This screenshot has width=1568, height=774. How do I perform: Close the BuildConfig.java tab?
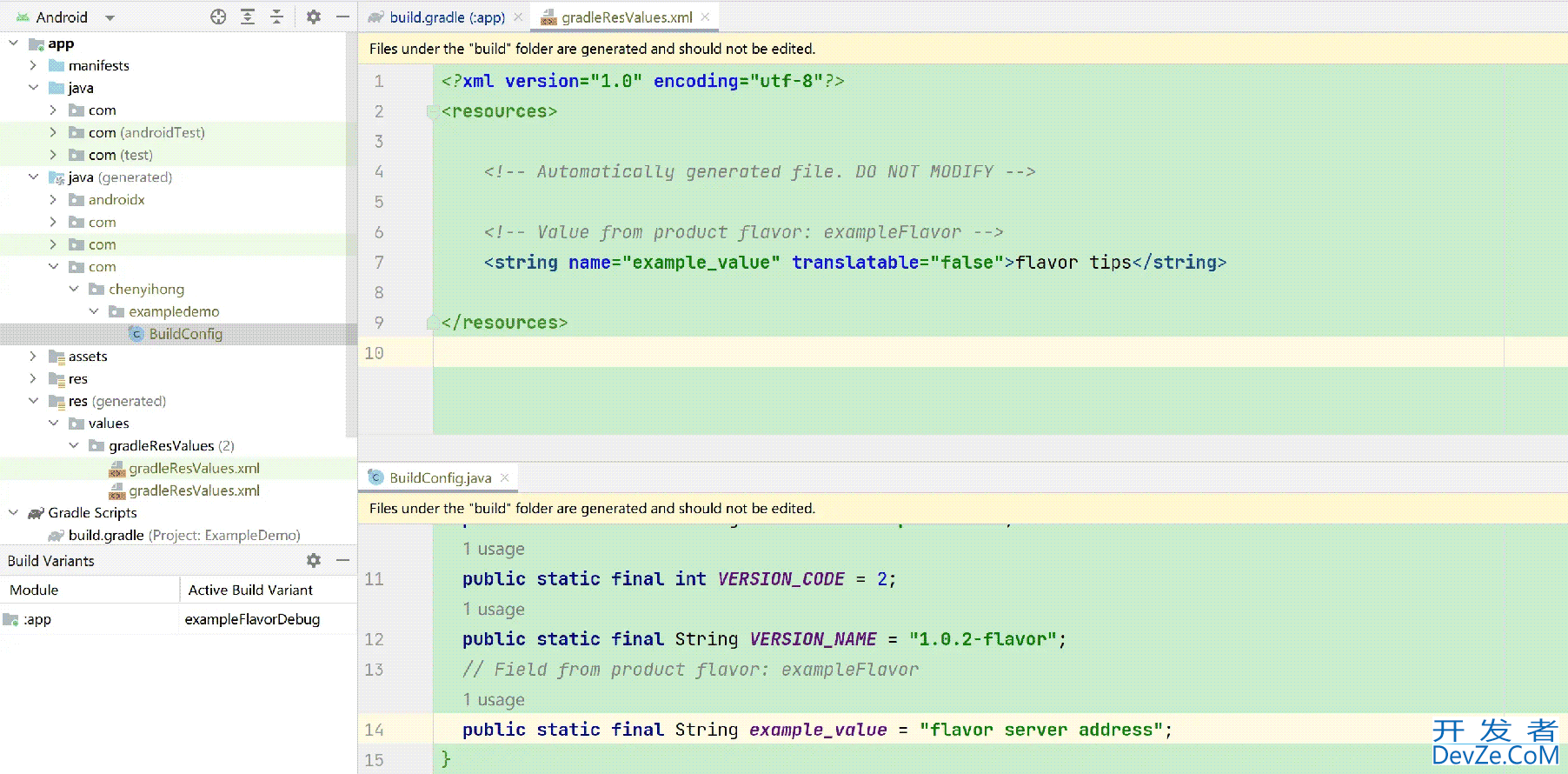tap(504, 477)
